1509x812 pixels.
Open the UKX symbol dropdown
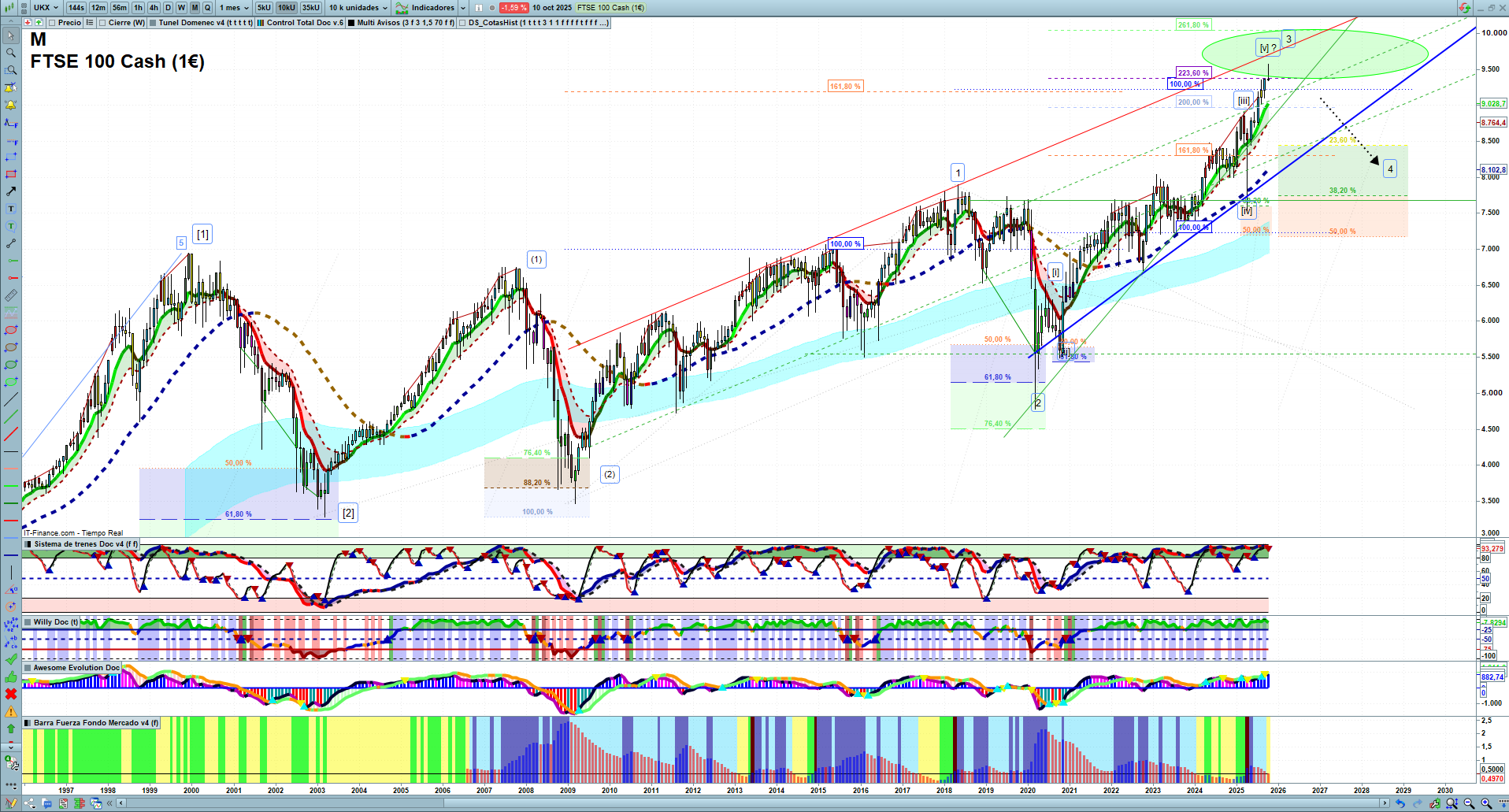pos(46,8)
